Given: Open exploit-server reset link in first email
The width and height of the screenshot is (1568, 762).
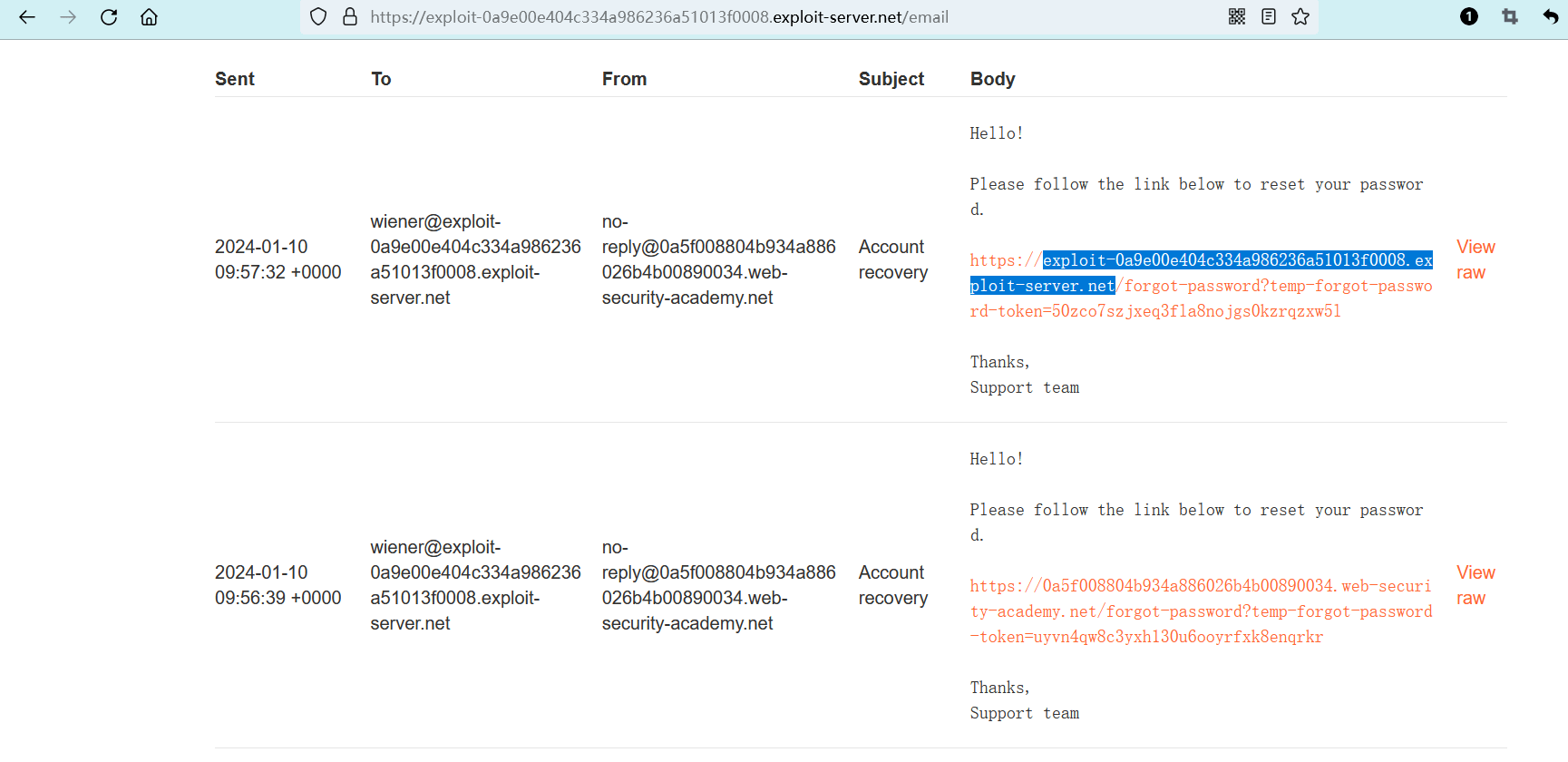Looking at the screenshot, I should point(1200,286).
